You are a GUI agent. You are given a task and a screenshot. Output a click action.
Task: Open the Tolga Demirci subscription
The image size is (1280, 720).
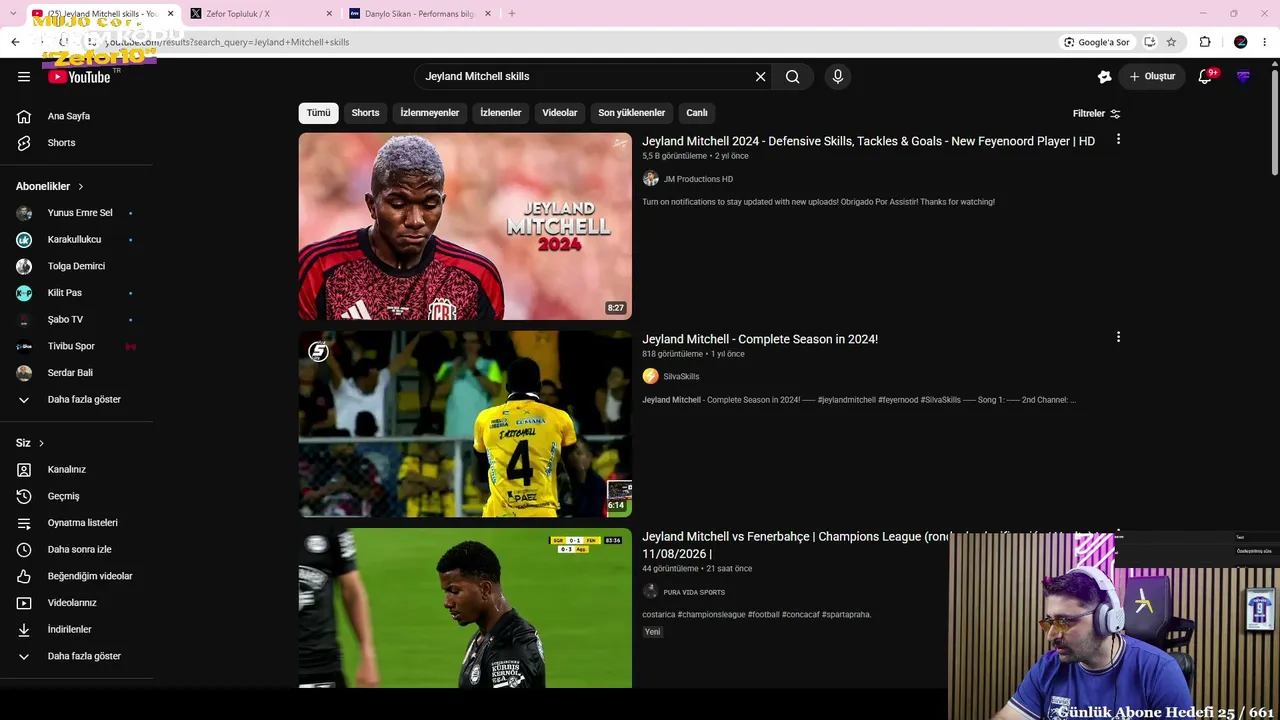point(76,266)
